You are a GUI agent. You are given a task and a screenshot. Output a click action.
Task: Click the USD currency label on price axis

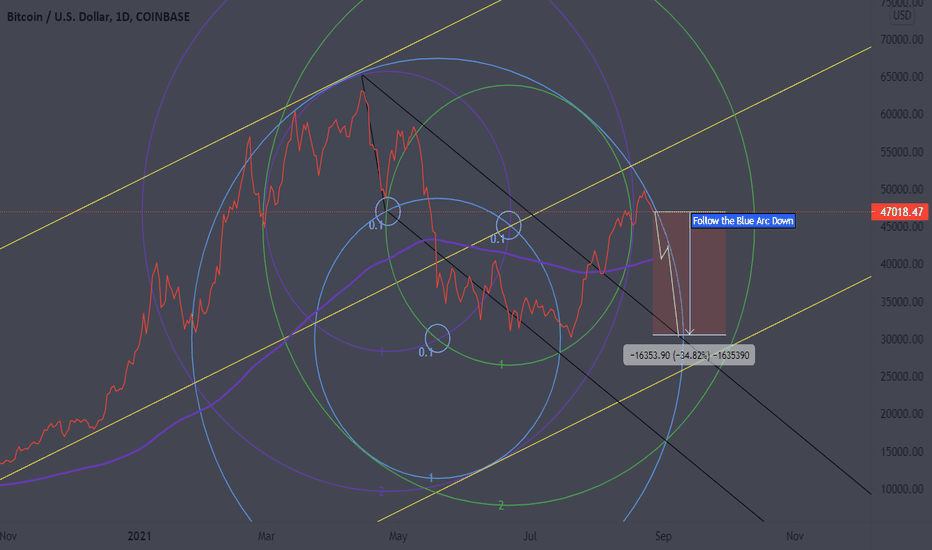(902, 15)
